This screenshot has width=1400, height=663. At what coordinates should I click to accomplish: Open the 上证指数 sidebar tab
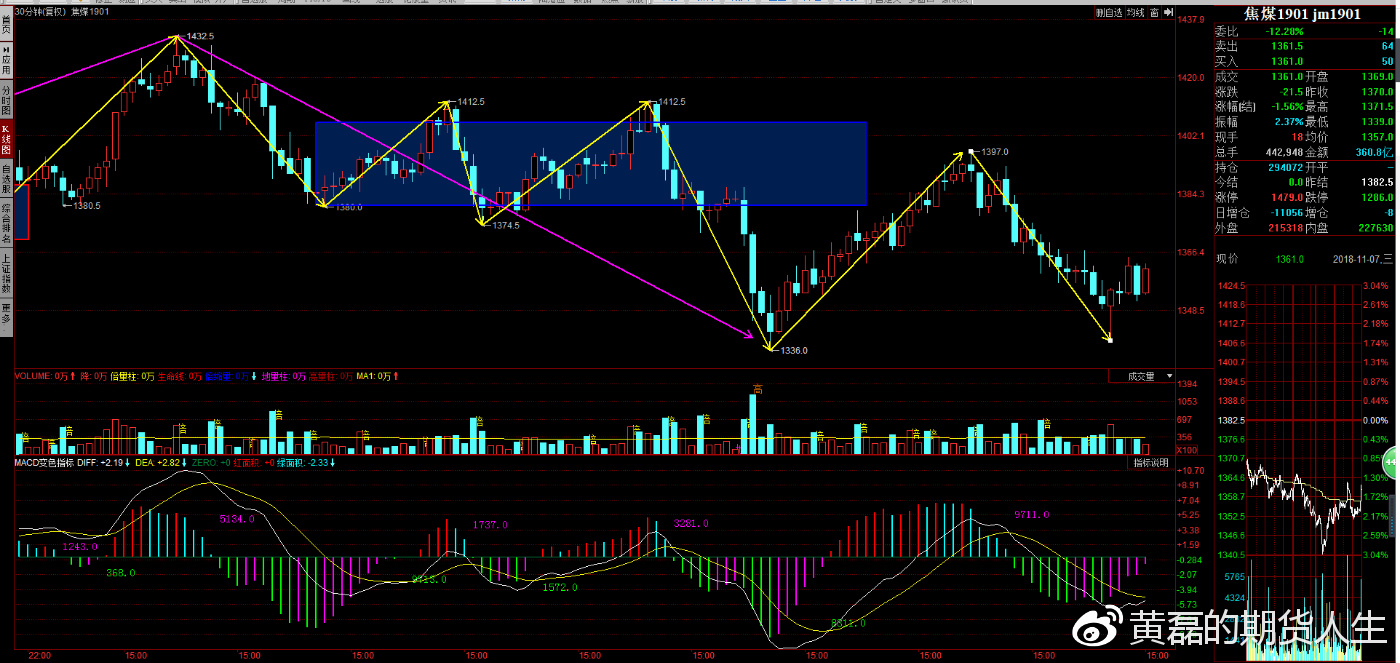tap(6, 272)
